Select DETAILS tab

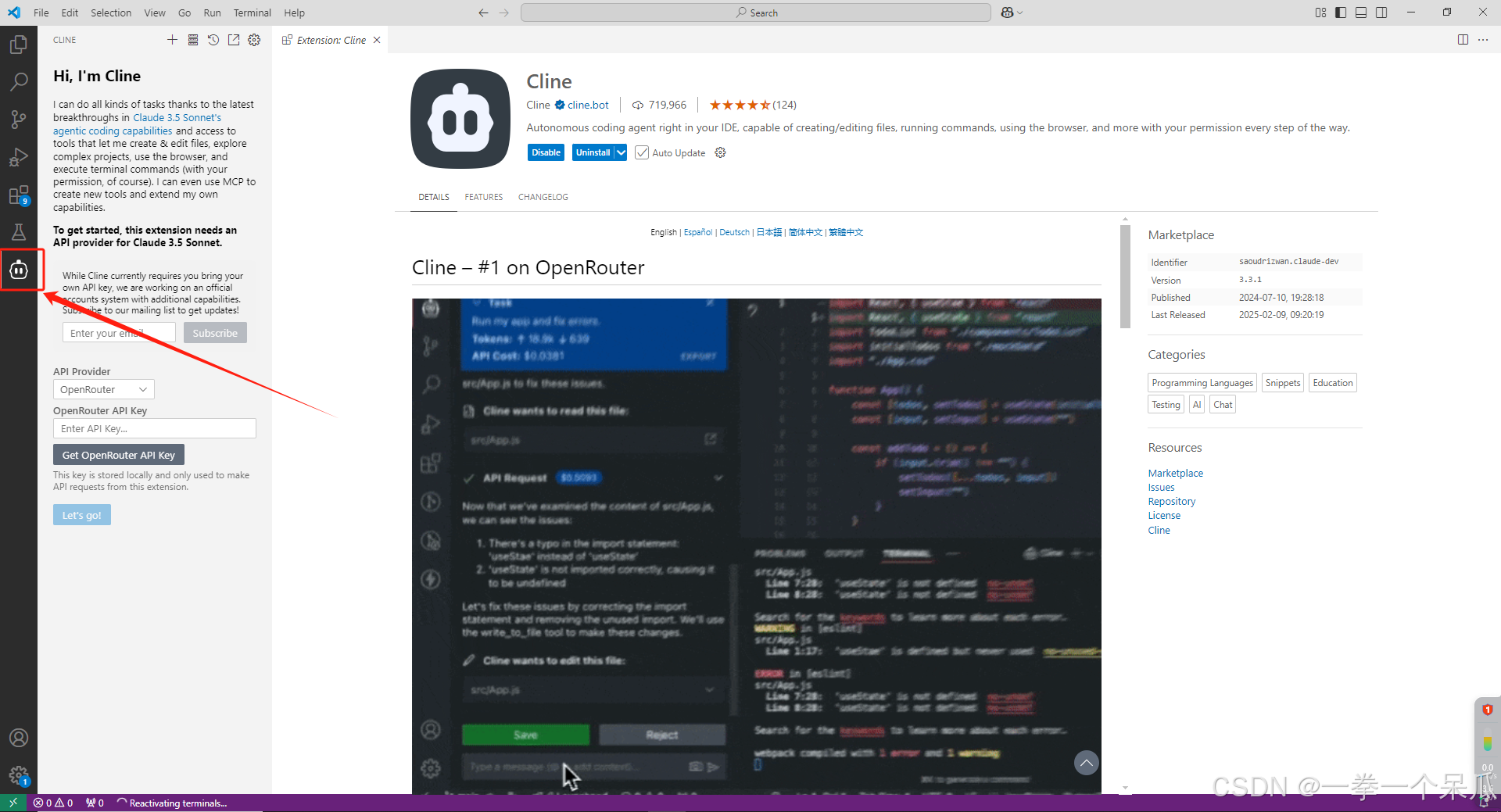click(x=434, y=197)
